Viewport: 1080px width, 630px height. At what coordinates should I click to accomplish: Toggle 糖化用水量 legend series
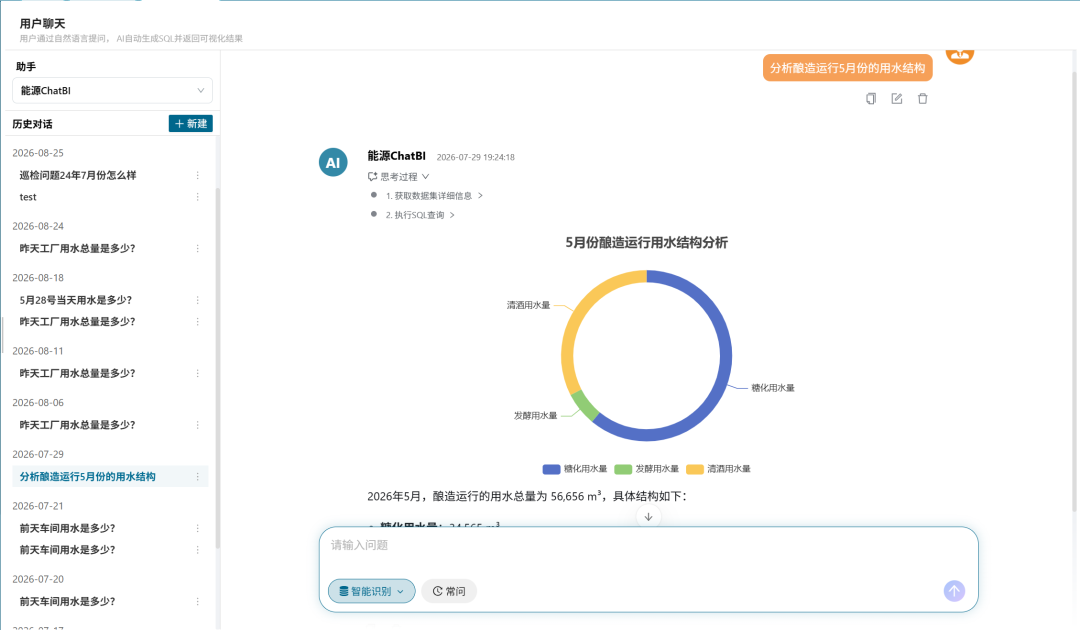575,469
